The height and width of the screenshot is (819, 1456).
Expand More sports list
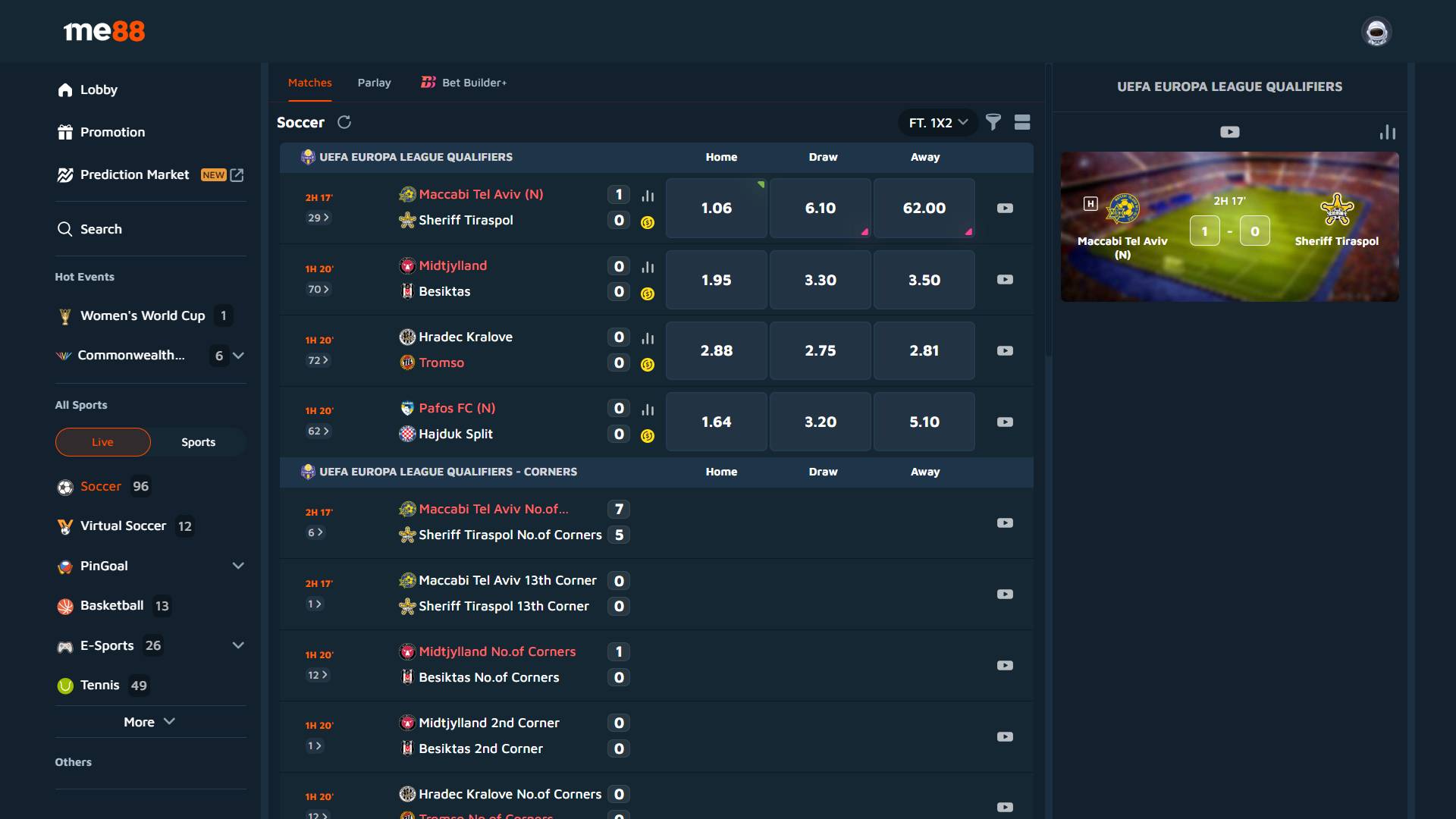(x=150, y=722)
